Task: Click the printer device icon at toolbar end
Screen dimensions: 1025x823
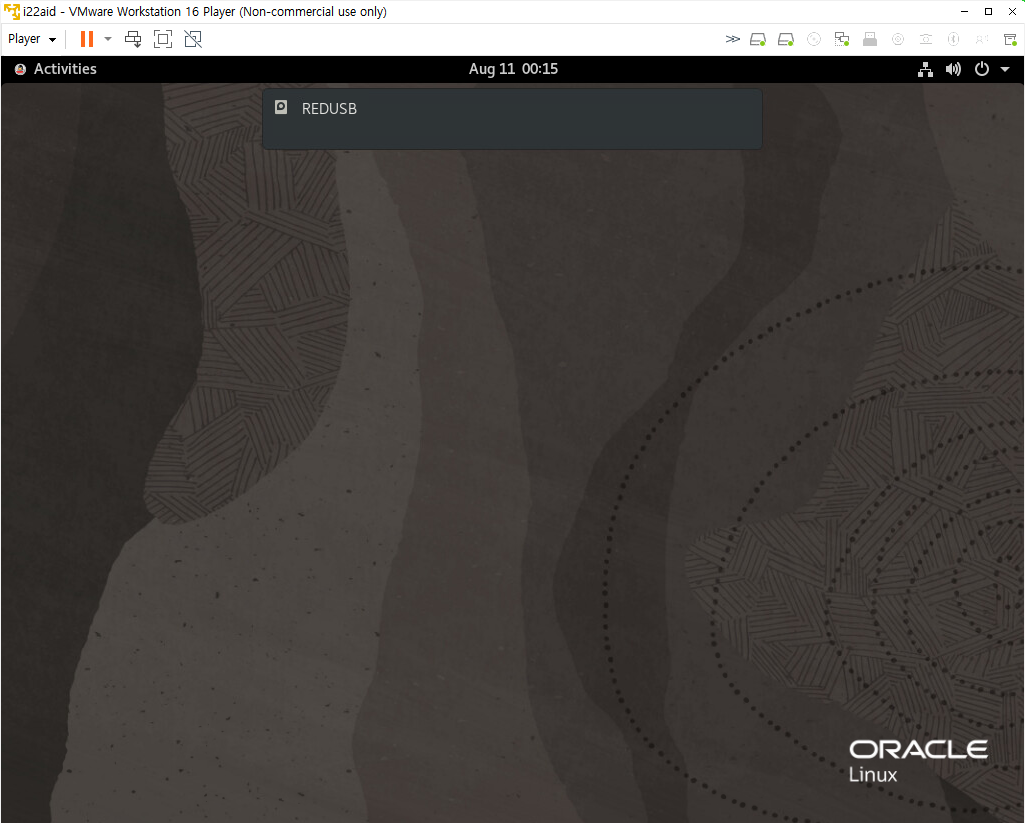Action: coord(1010,39)
